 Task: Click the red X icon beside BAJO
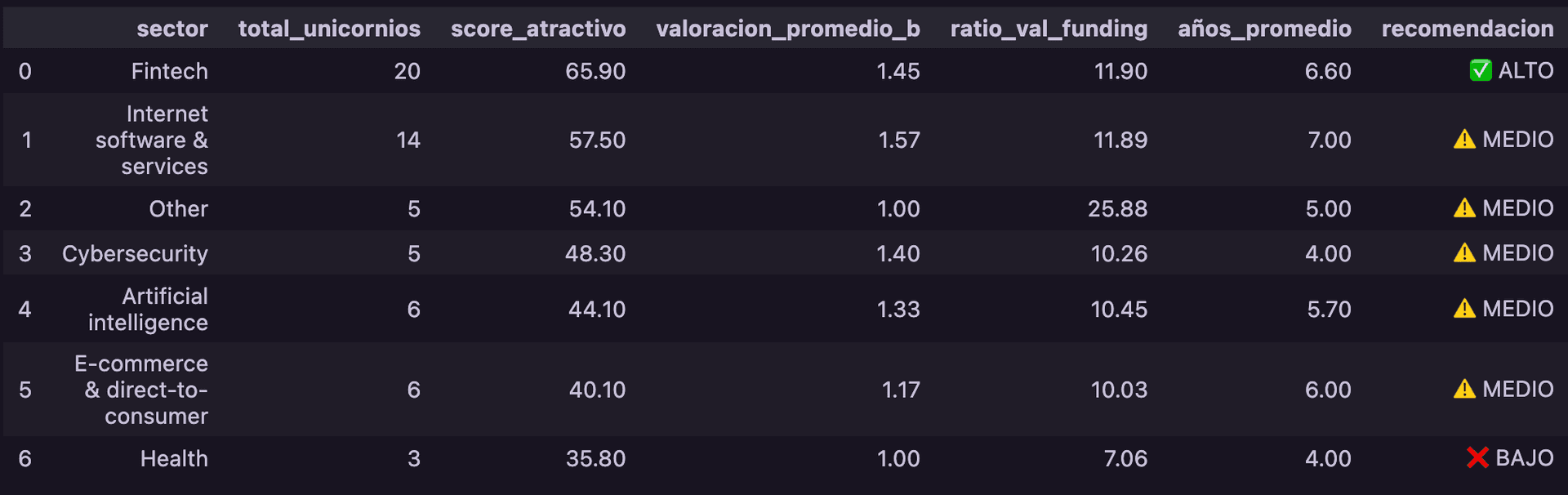tap(1477, 458)
